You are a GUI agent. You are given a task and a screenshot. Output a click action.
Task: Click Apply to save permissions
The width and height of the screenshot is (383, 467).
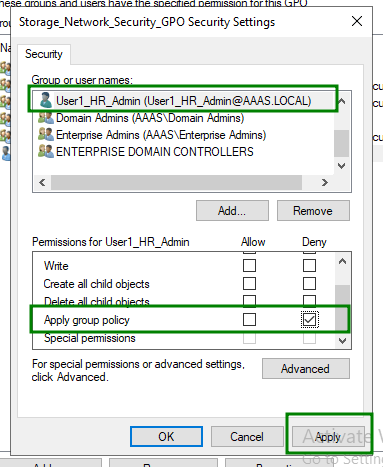point(328,437)
